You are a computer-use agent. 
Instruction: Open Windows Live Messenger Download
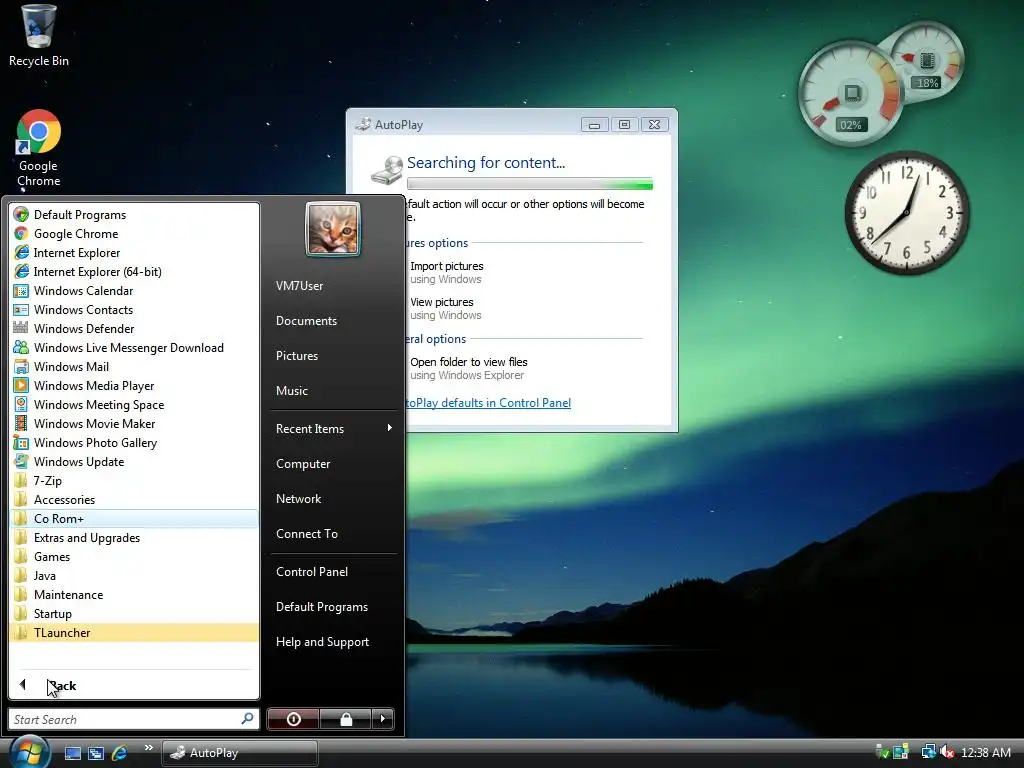135,347
